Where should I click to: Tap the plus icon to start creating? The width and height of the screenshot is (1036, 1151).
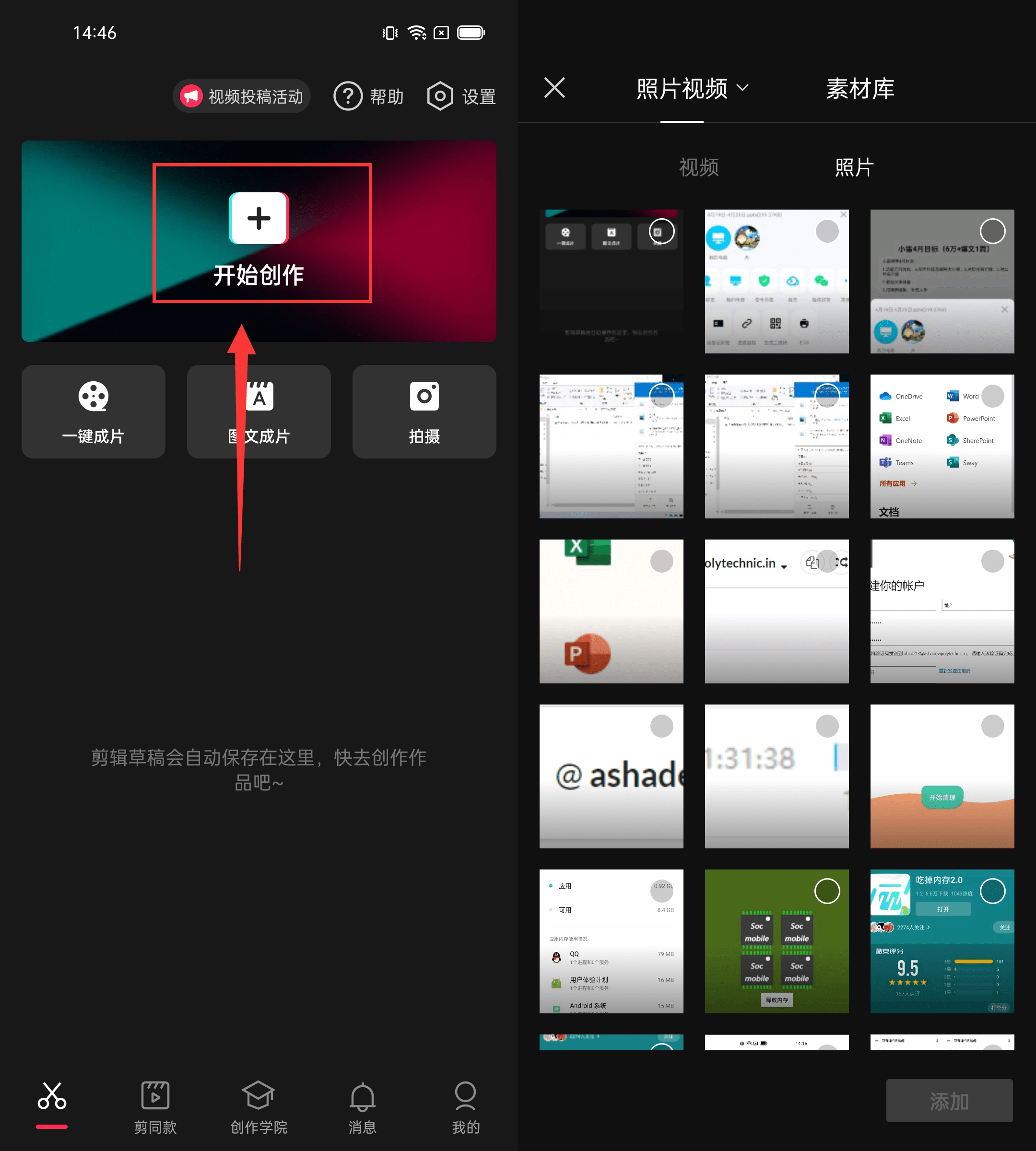click(x=259, y=218)
